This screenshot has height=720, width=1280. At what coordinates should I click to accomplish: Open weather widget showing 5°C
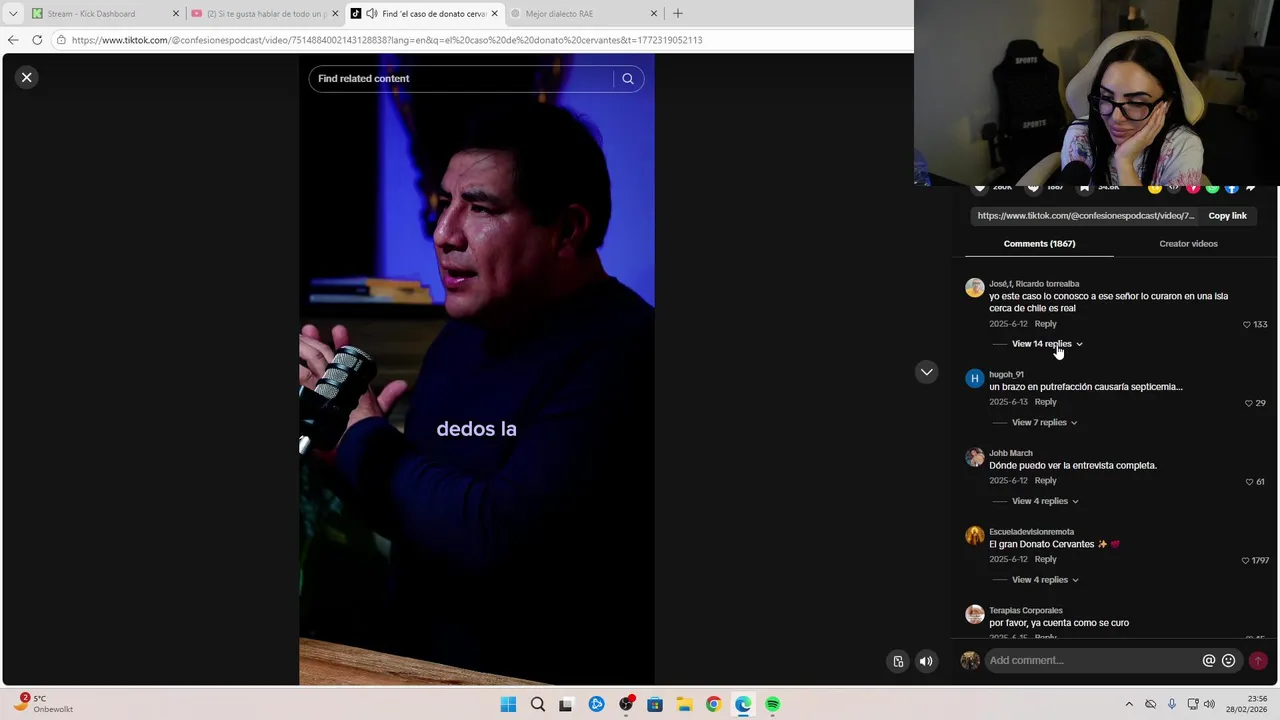click(45, 704)
